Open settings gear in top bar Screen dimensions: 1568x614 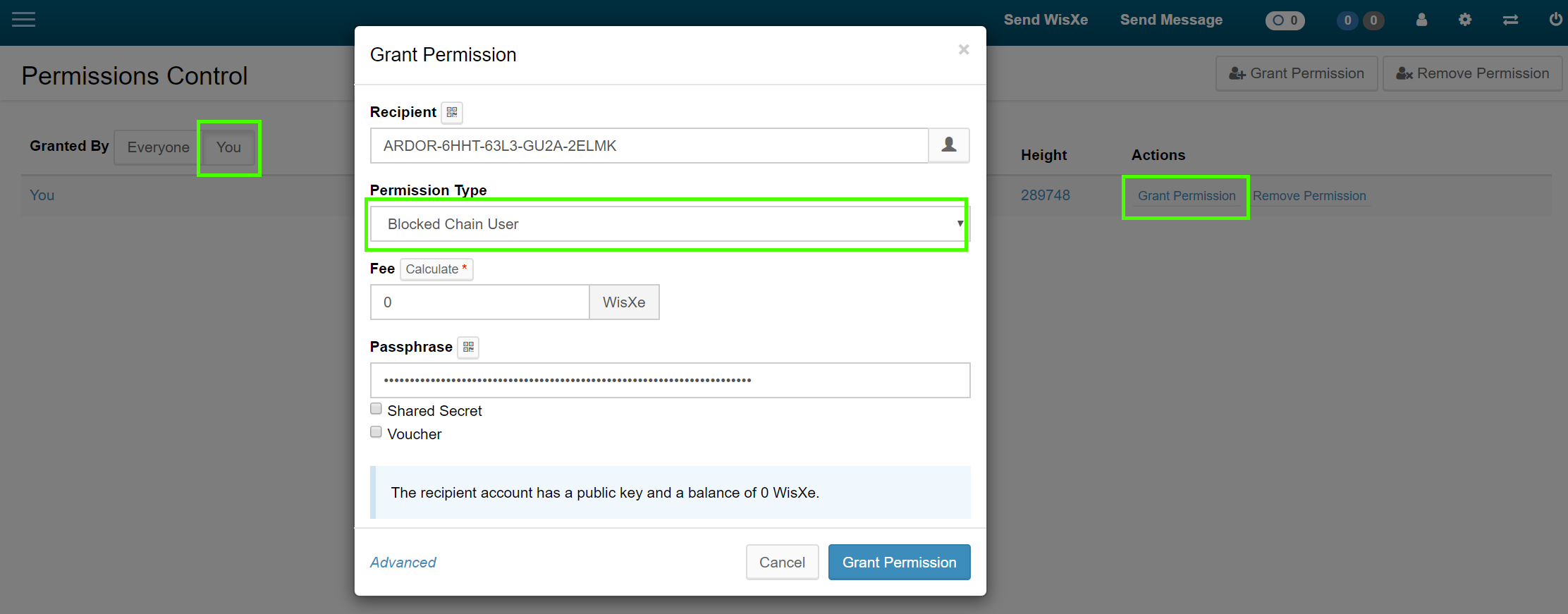coord(1465,20)
